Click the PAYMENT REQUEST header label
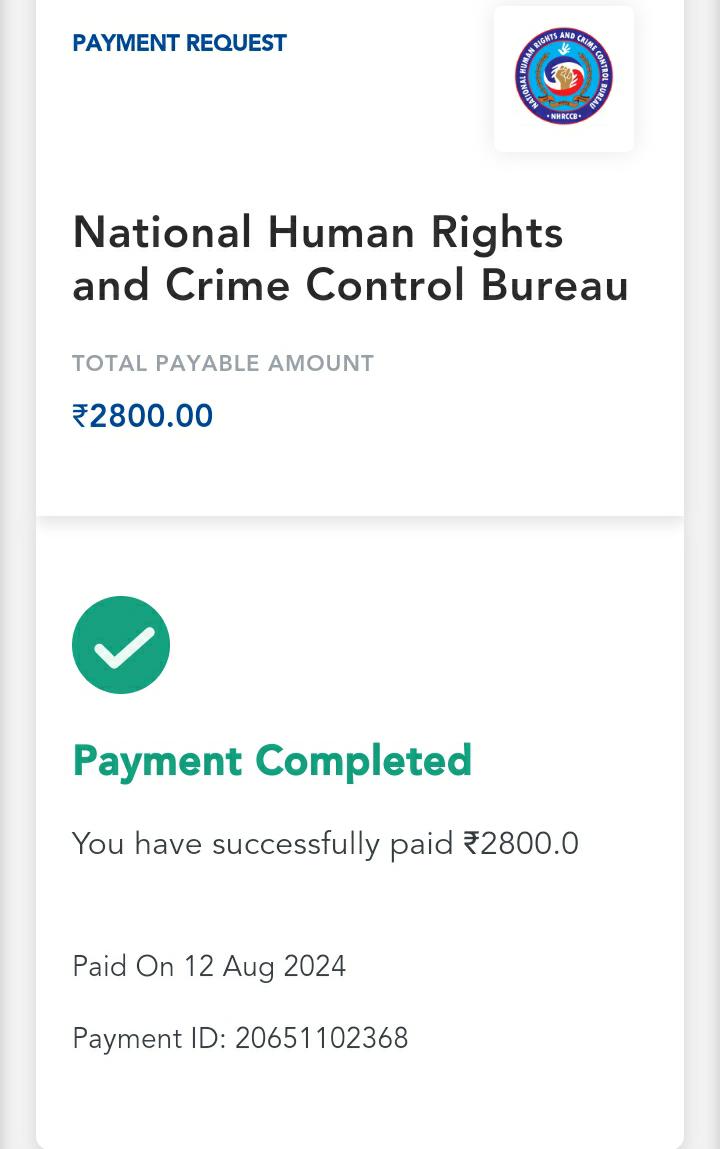This screenshot has height=1149, width=720. (179, 43)
